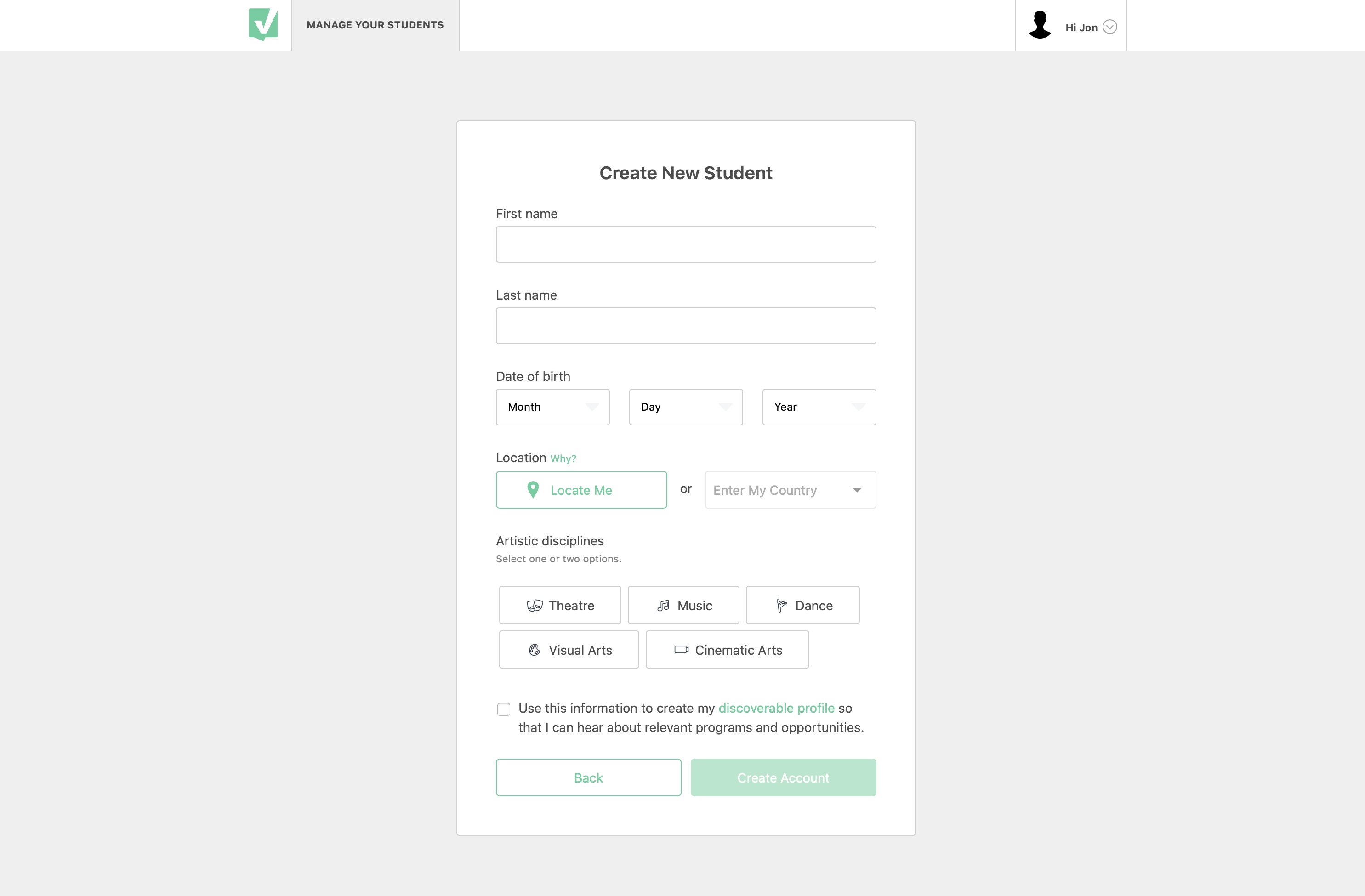The width and height of the screenshot is (1365, 896).
Task: Click the Back button
Action: 587,777
